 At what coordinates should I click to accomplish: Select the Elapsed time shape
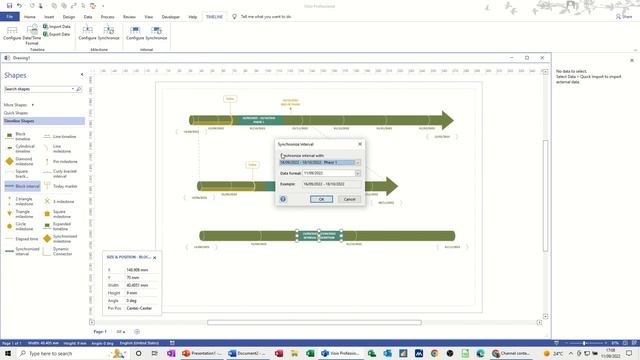click(x=22, y=239)
